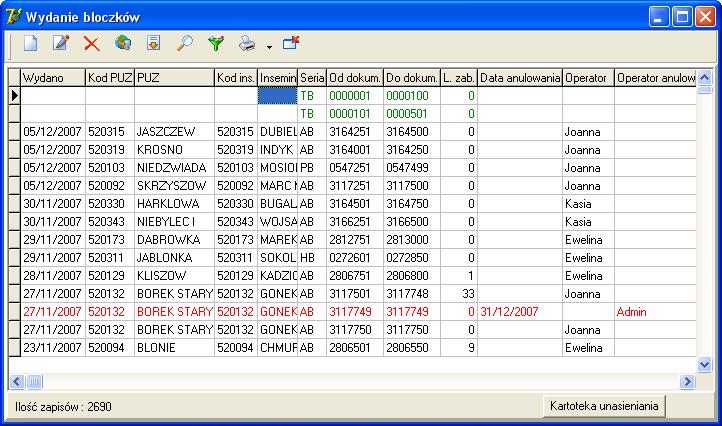
Task: Click the L. zab. column header
Action: pos(459,78)
